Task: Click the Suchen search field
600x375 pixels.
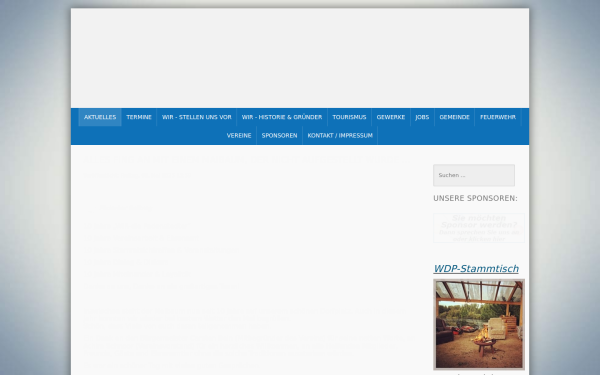Action: click(x=474, y=175)
